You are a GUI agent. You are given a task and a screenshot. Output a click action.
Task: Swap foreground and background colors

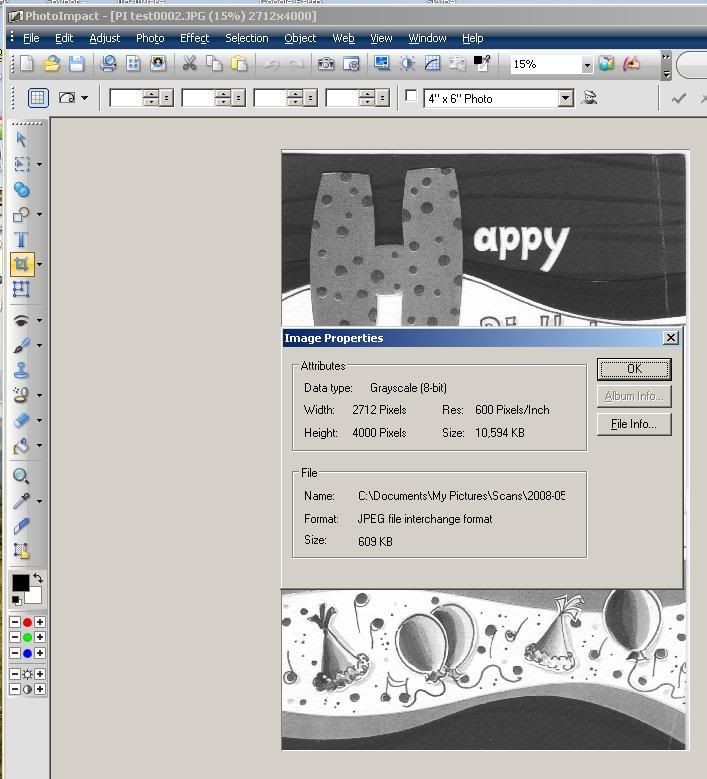click(38, 579)
